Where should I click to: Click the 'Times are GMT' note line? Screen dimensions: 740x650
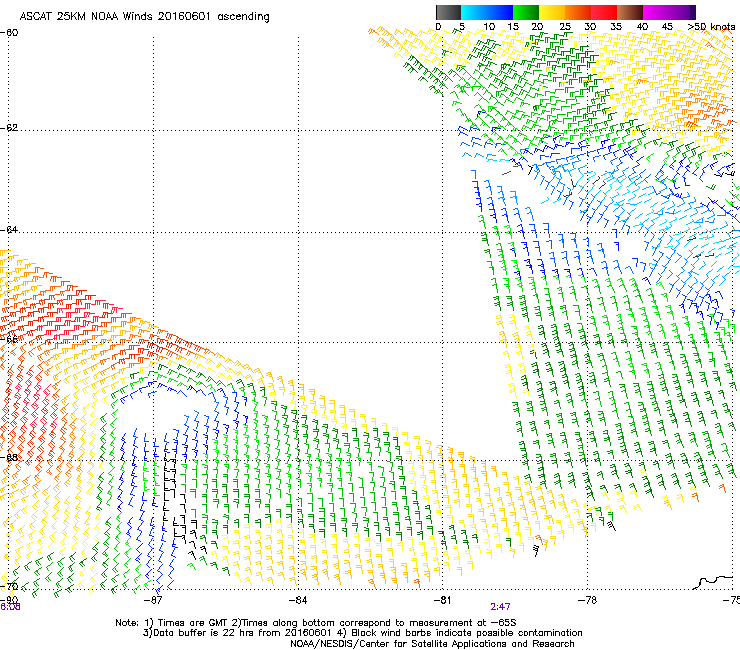click(316, 623)
